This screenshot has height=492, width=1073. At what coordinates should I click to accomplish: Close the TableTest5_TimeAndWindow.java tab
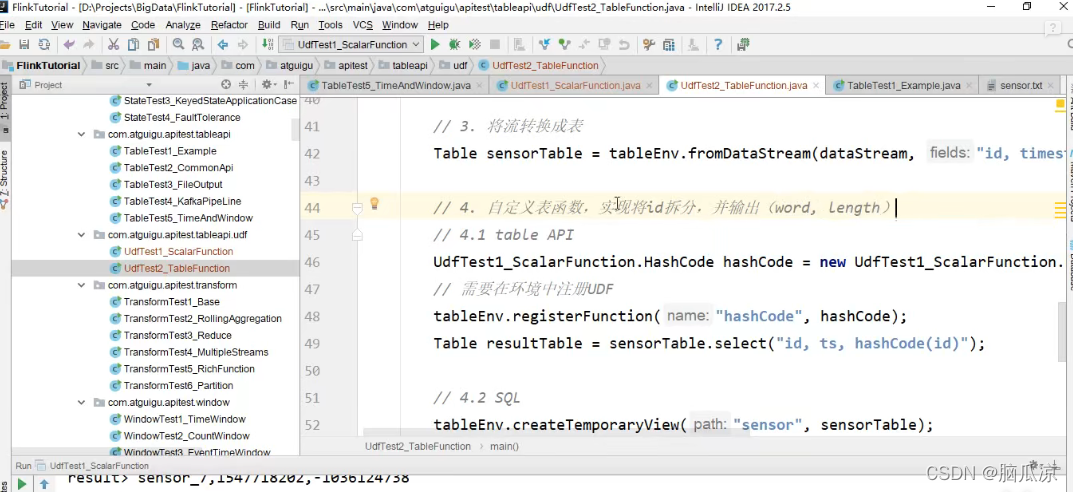(x=479, y=86)
